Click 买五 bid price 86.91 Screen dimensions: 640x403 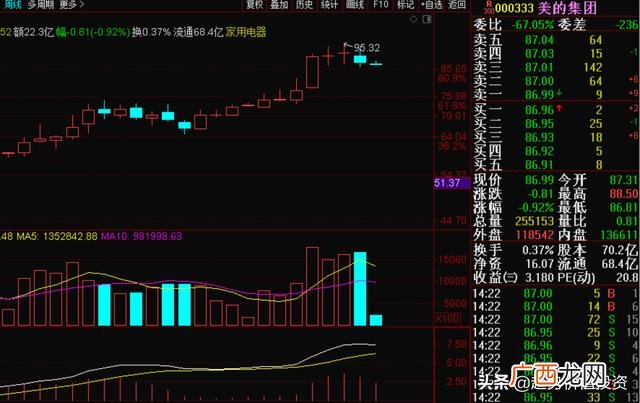click(539, 165)
